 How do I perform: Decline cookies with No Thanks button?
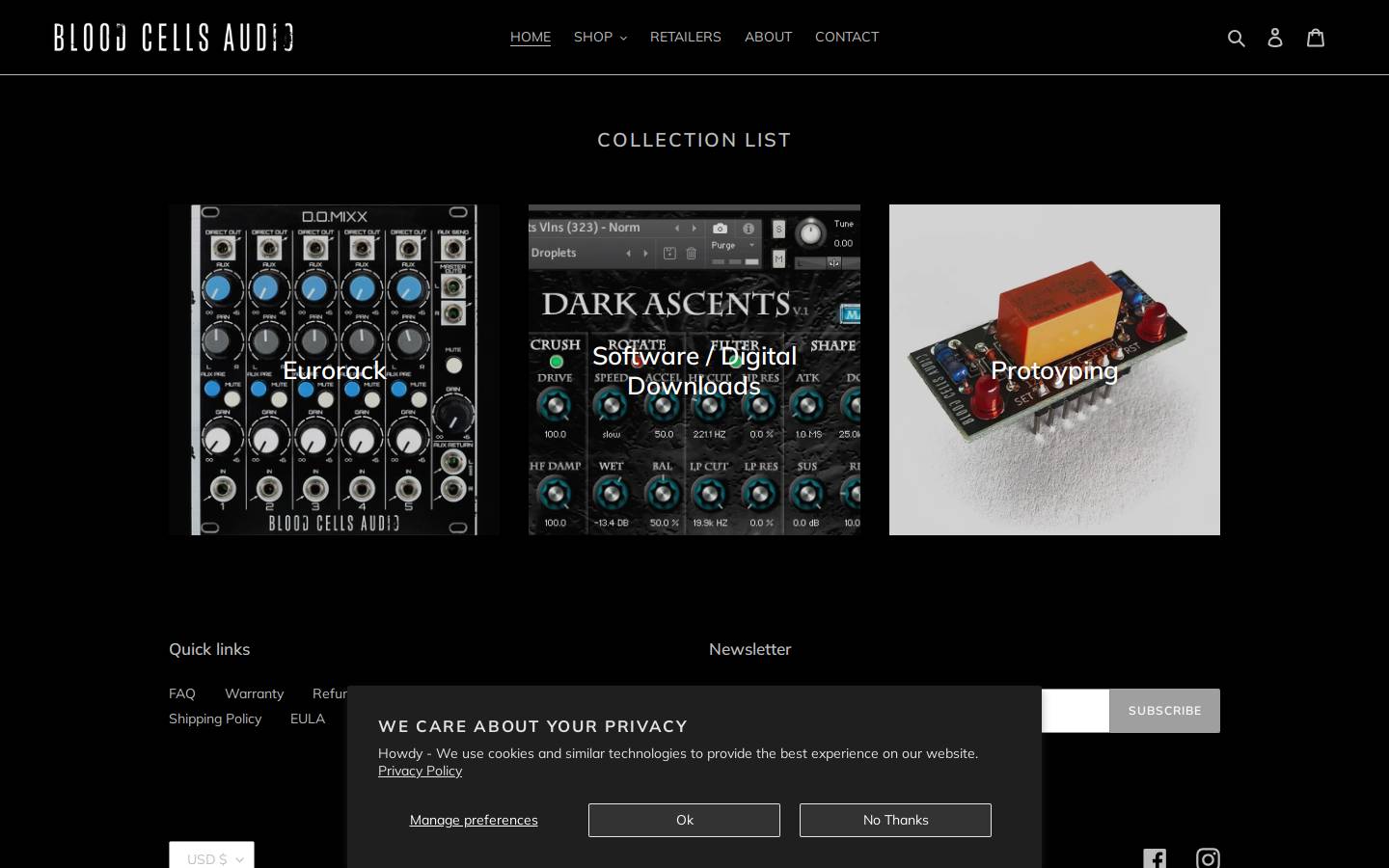pos(895,820)
